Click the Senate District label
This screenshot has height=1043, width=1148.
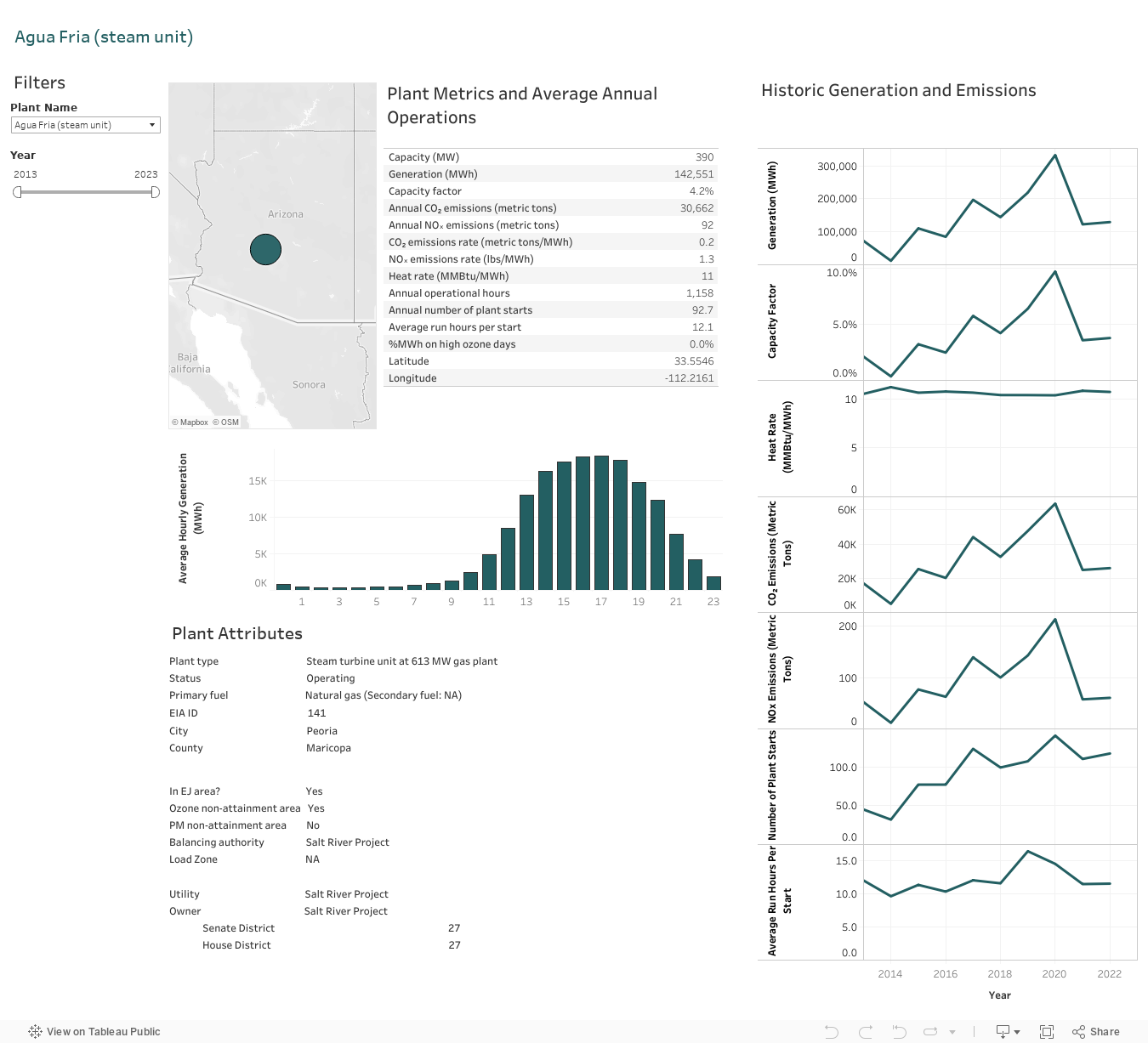pyautogui.click(x=239, y=928)
